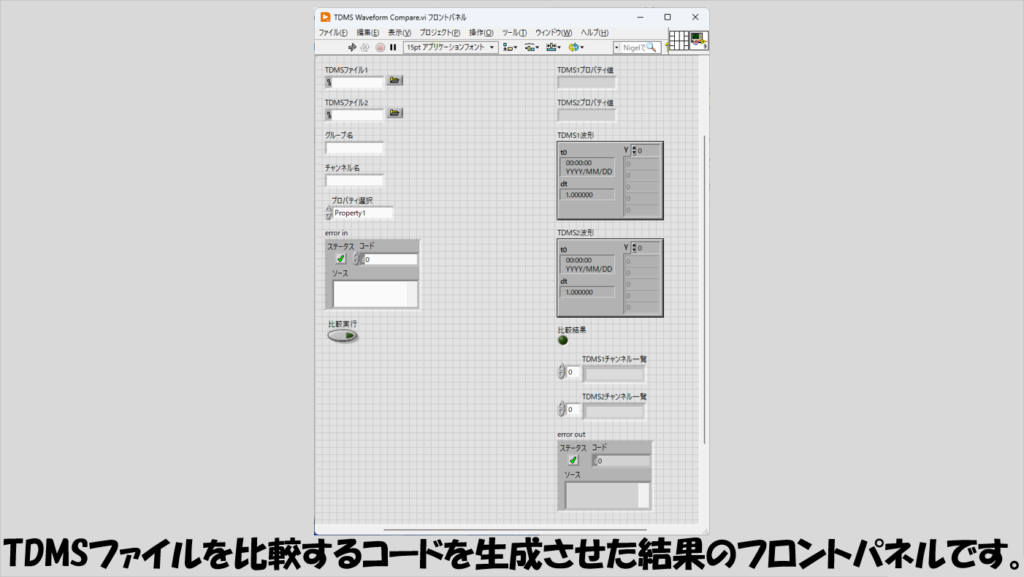
Task: Click the TDMS1波形 Y array index stepper
Action: point(633,151)
